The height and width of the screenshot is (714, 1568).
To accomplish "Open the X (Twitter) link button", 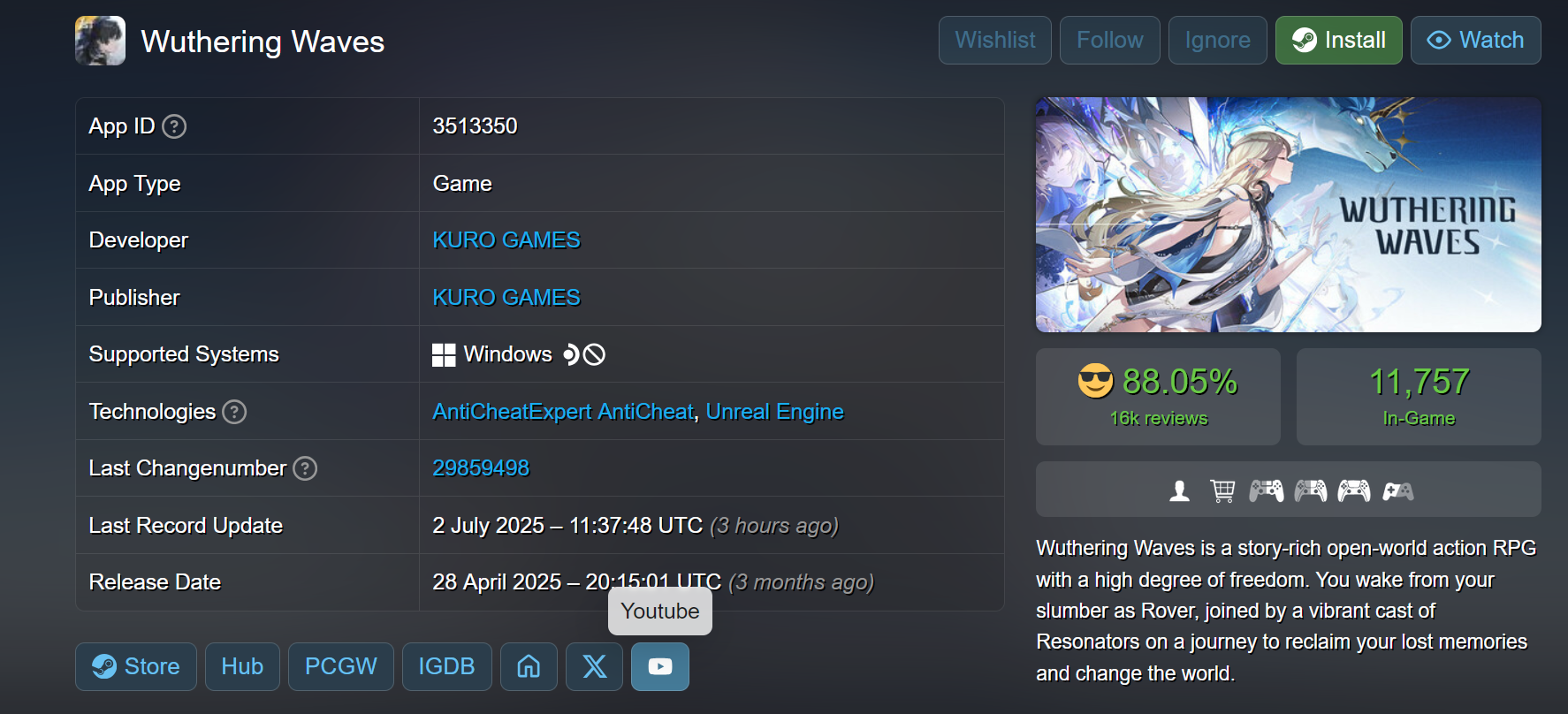I will click(x=594, y=666).
